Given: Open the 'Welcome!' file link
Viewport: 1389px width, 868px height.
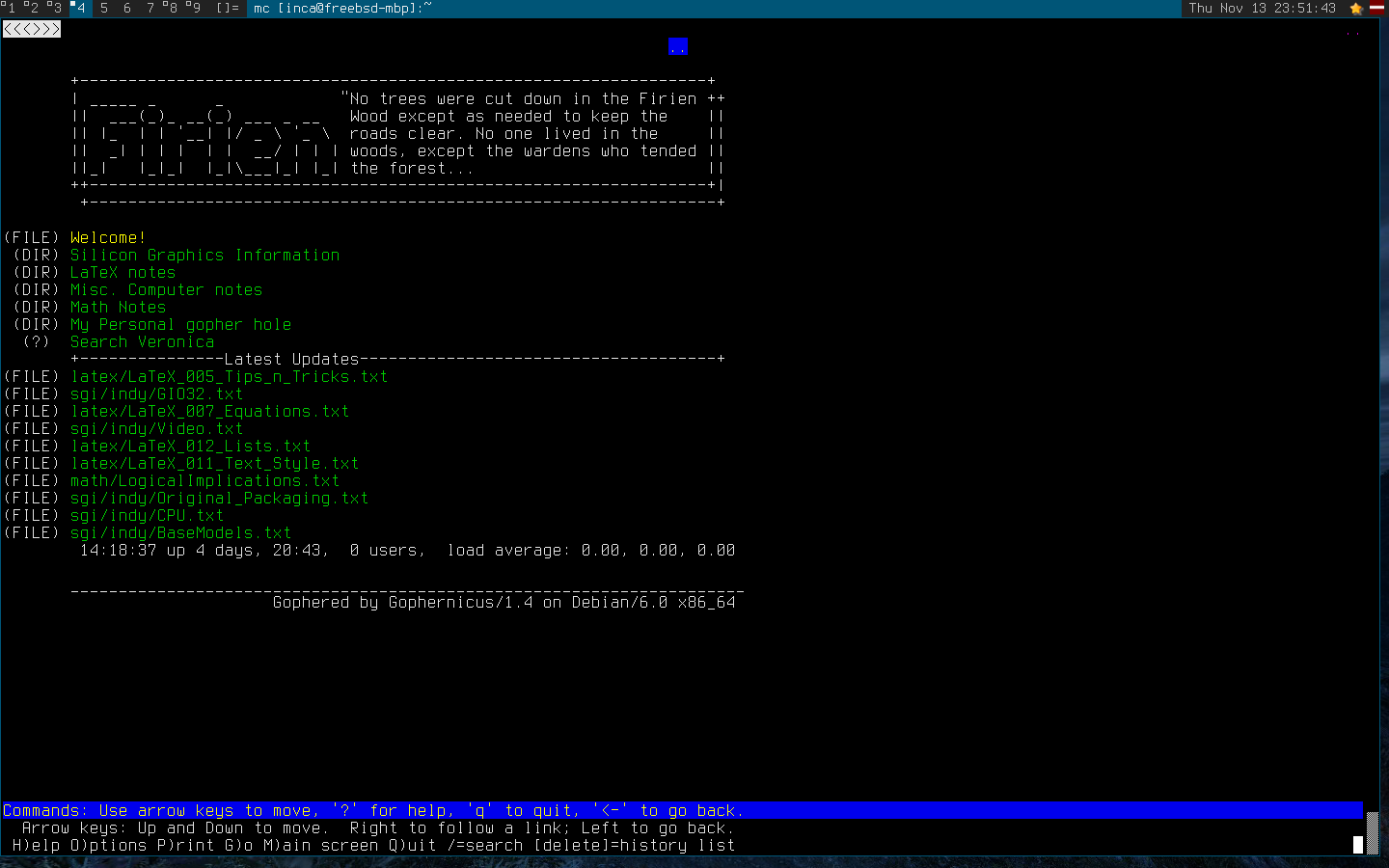Looking at the screenshot, I should click(x=108, y=237).
